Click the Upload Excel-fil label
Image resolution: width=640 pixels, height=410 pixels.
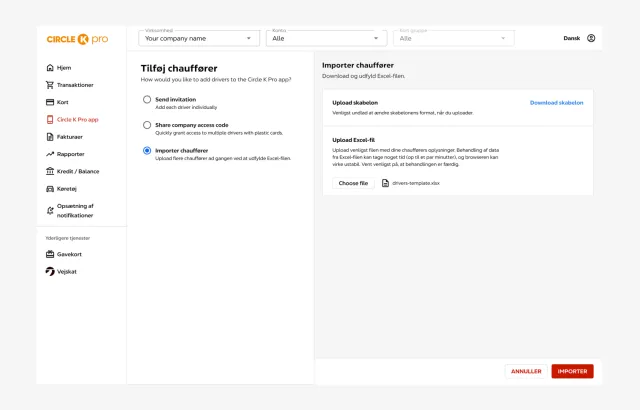point(353,140)
